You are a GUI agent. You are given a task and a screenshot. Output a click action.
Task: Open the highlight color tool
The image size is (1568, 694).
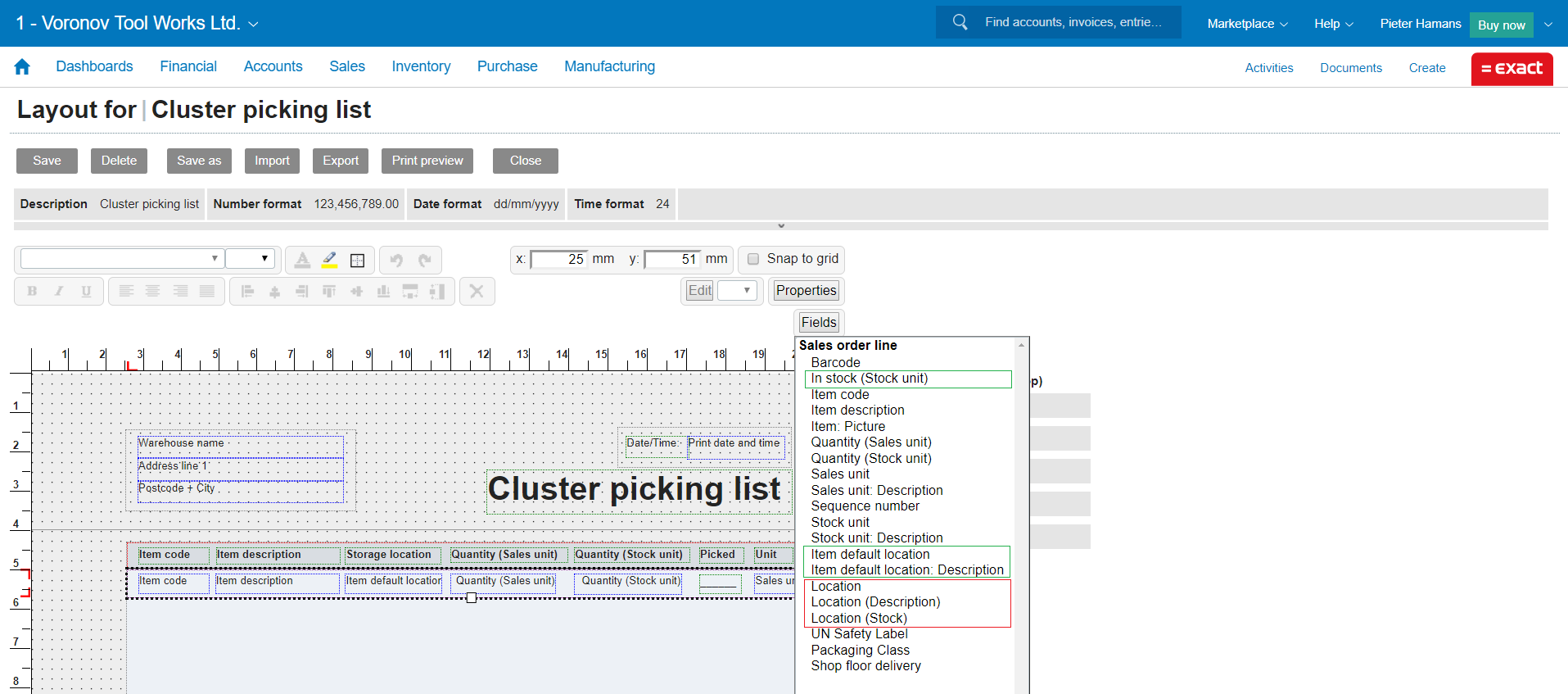coord(329,260)
